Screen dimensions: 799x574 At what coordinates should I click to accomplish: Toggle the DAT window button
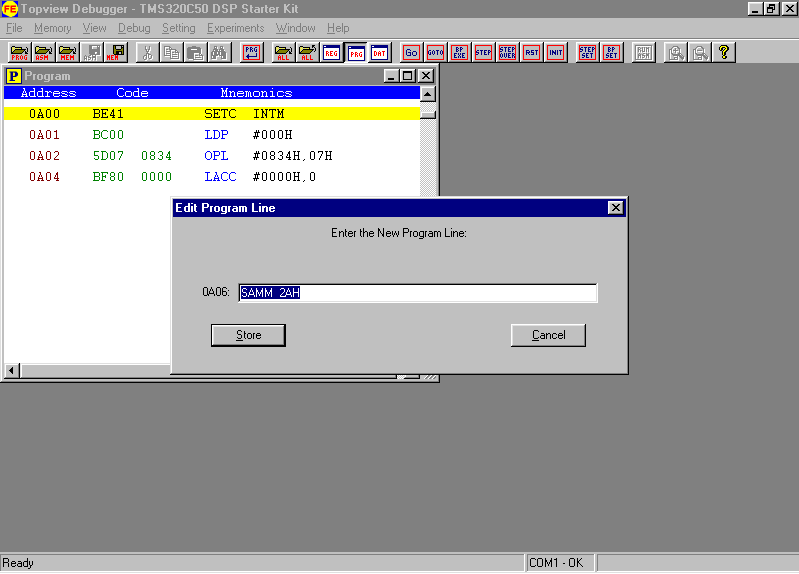[x=380, y=52]
